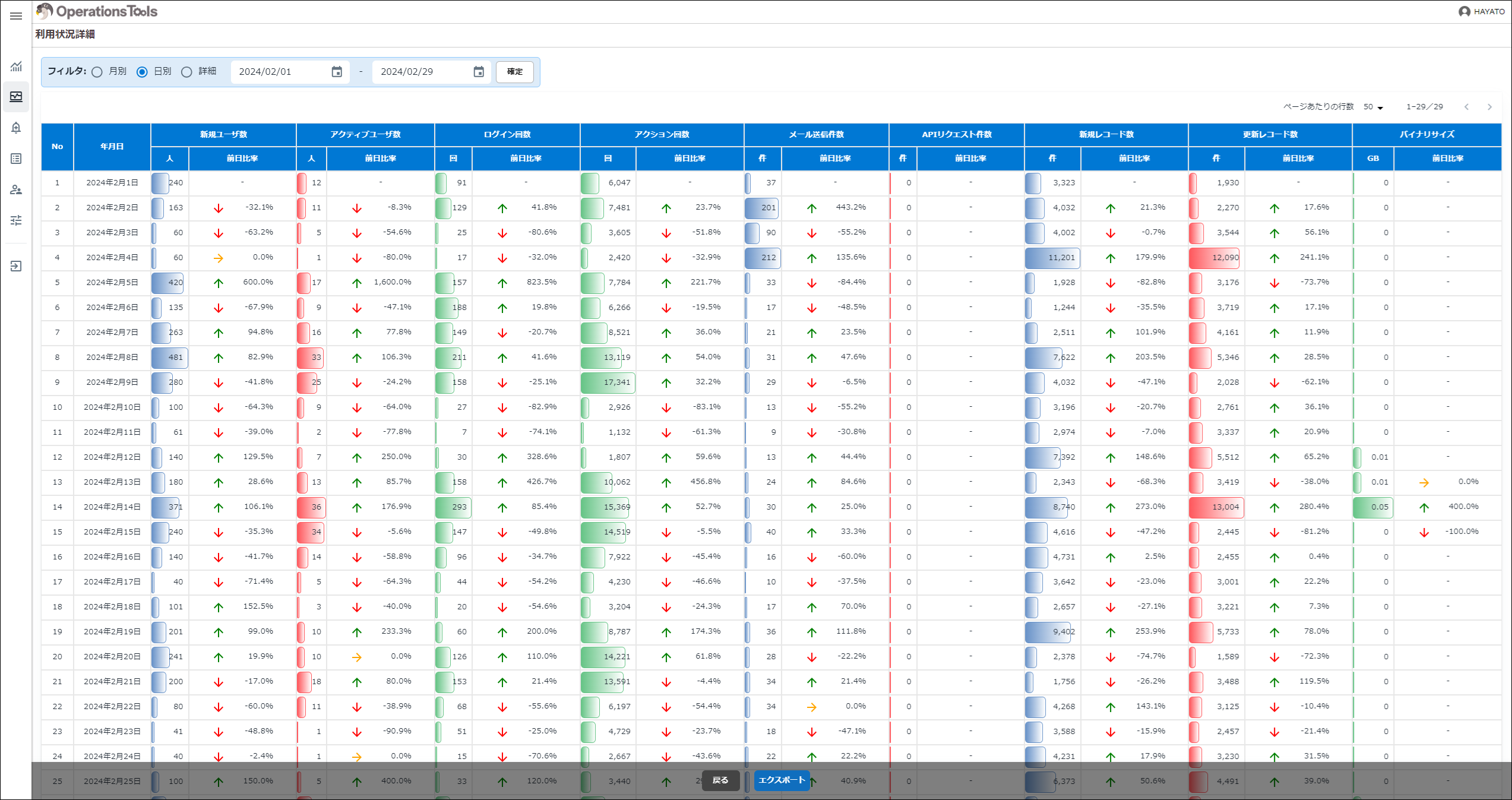1512x800 pixels.
Task: Open the list view sidebar icon
Action: 16,159
